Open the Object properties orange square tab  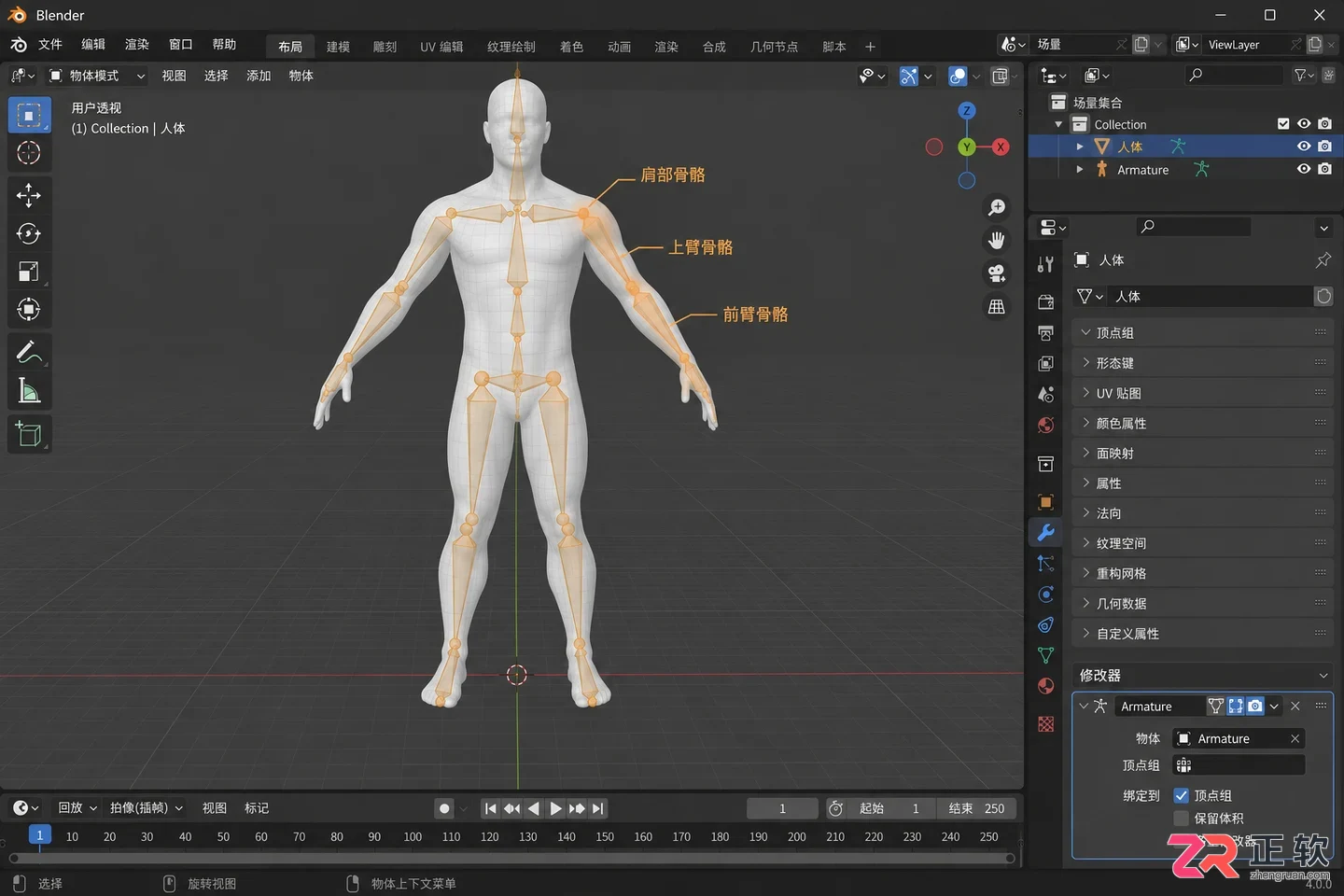[x=1046, y=502]
